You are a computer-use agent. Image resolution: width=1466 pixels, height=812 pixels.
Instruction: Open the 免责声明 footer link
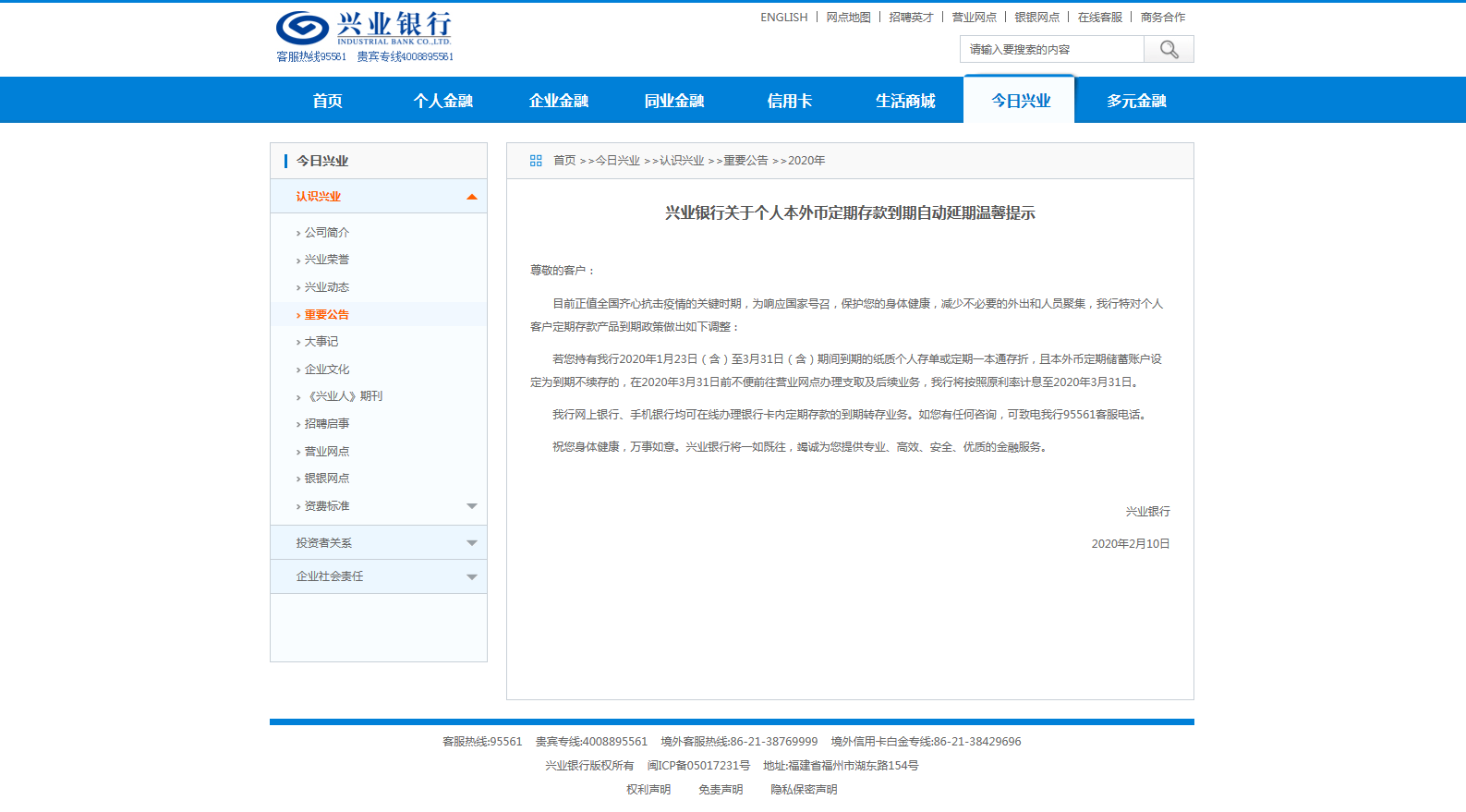(721, 790)
